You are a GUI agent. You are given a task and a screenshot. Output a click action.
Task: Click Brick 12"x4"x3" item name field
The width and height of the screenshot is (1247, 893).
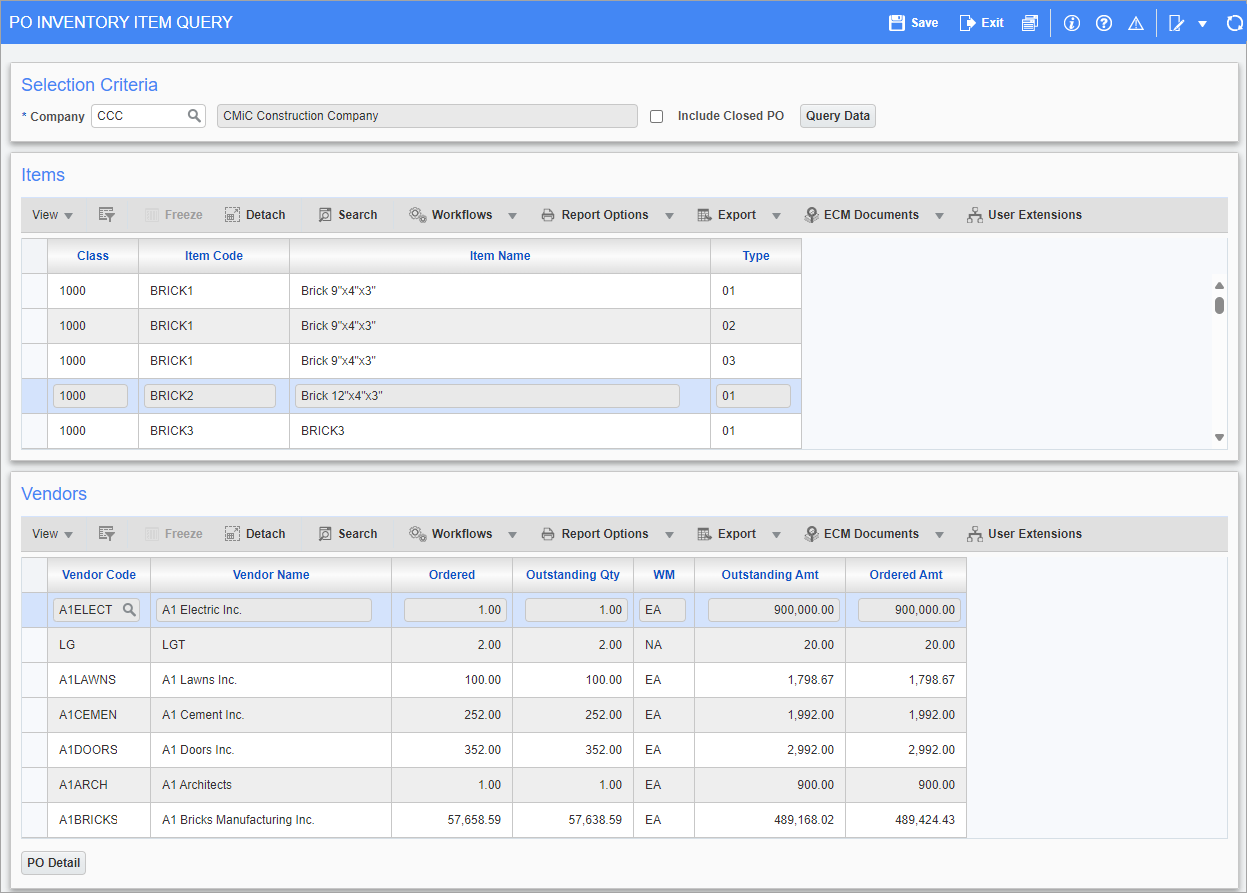[487, 396]
